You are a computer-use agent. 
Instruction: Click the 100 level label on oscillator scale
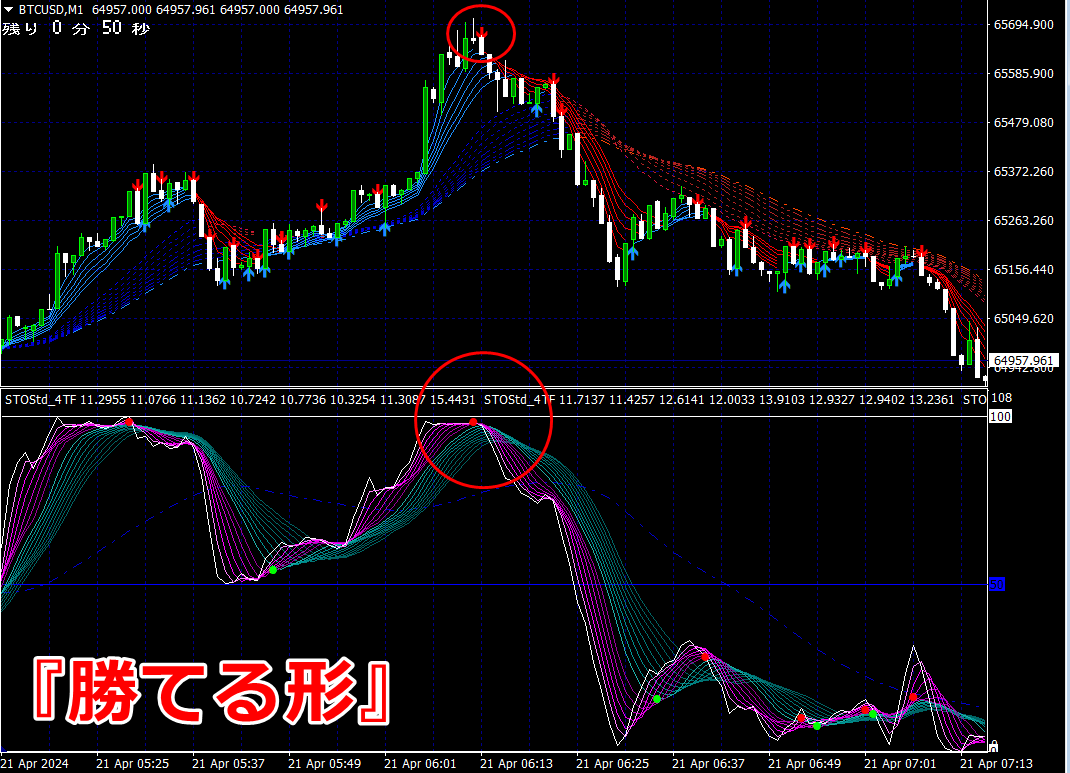(1000, 416)
